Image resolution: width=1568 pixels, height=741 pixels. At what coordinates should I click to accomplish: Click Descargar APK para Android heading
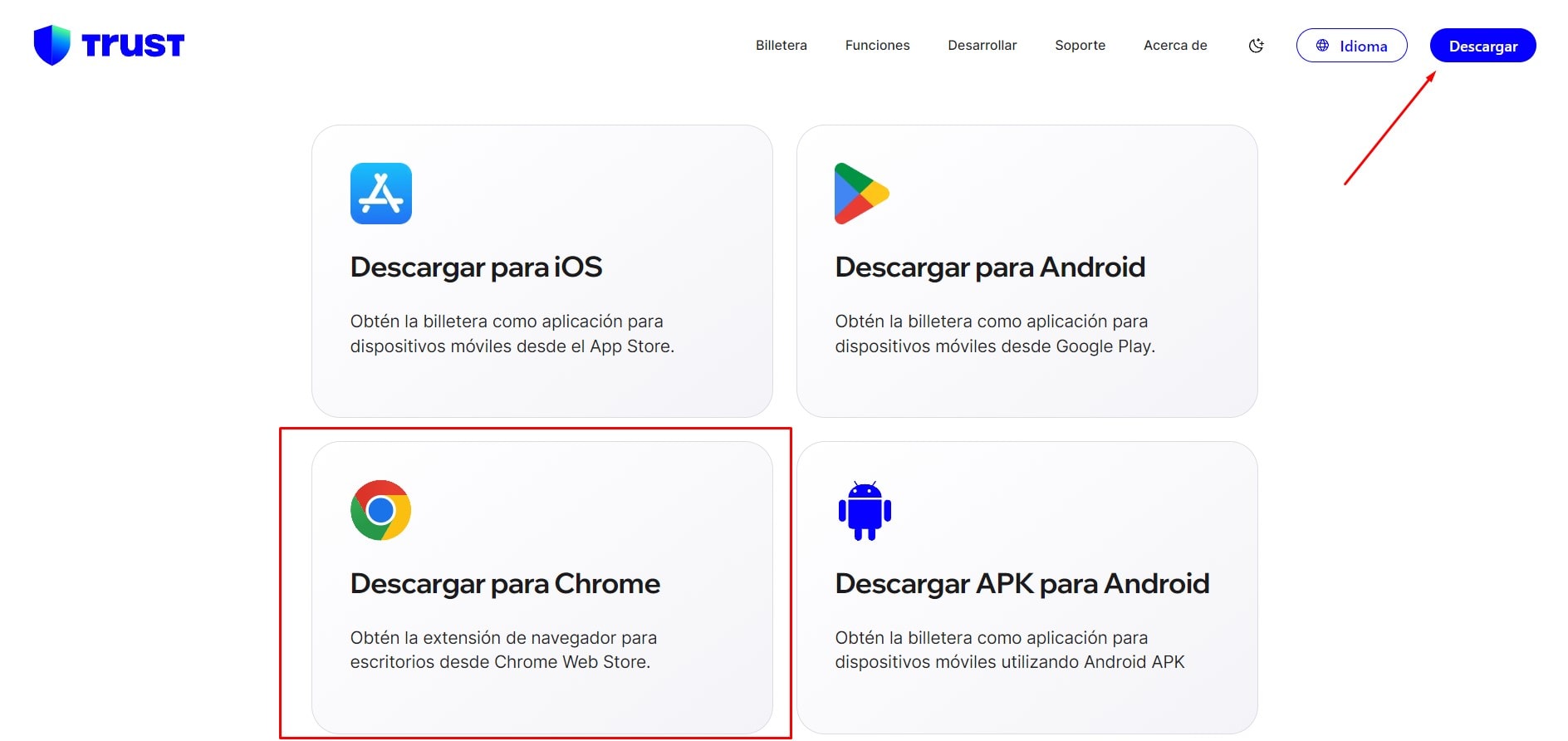pyautogui.click(x=1022, y=584)
